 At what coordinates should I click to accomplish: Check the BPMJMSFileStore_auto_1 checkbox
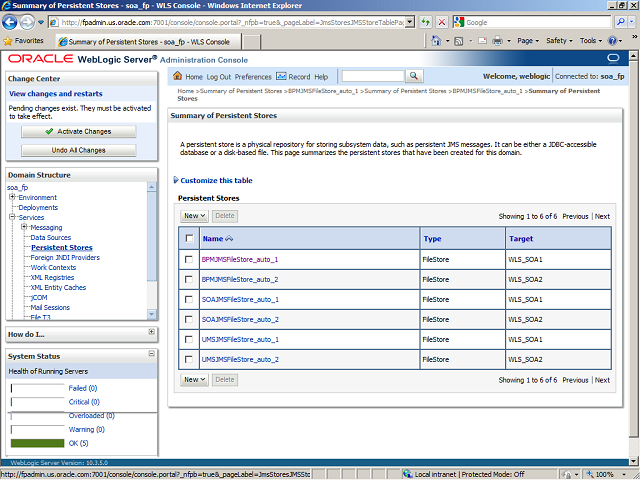[x=189, y=259]
